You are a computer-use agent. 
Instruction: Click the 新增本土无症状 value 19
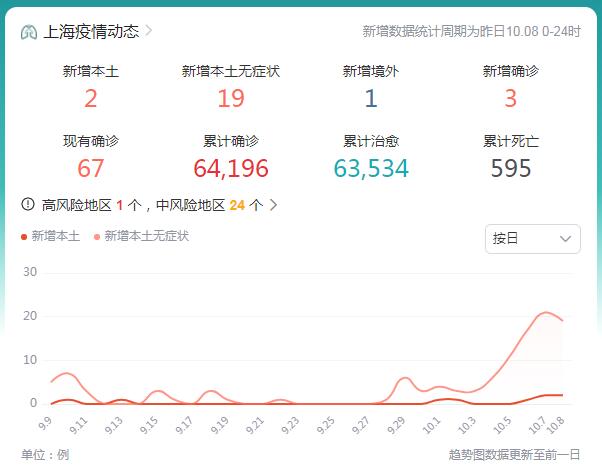[x=231, y=98]
